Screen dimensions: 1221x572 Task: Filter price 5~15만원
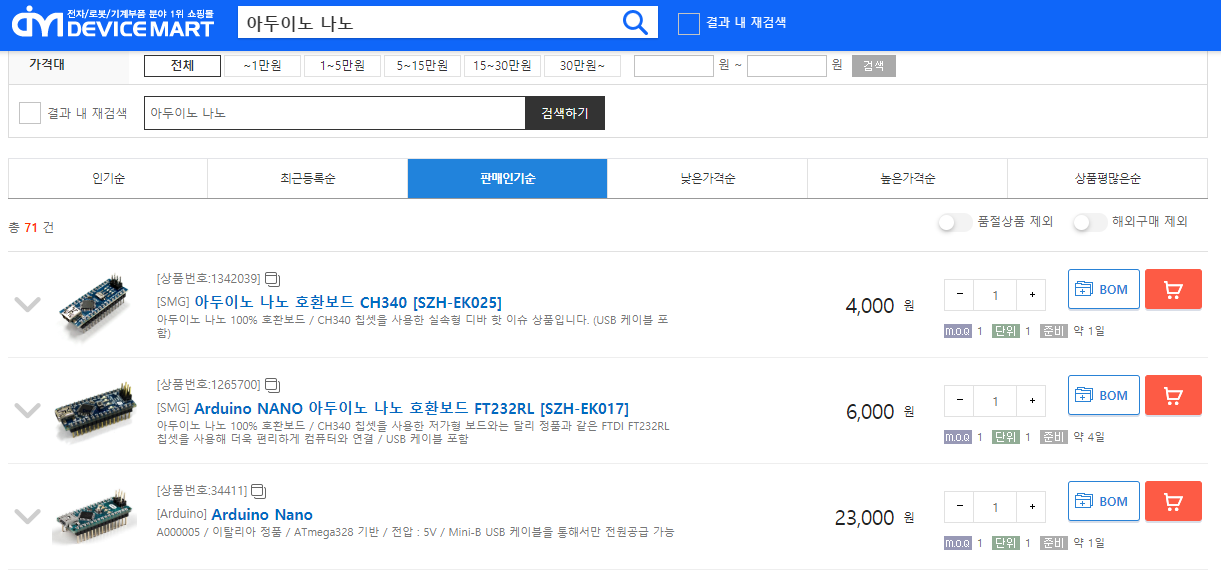pyautogui.click(x=422, y=66)
